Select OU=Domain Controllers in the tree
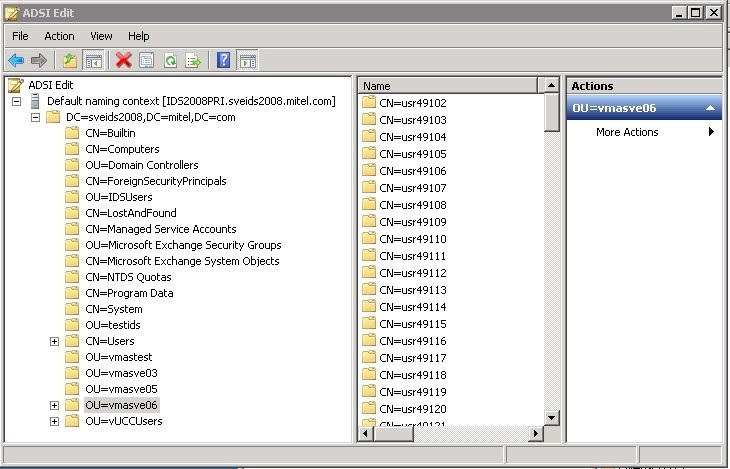Image resolution: width=730 pixels, height=469 pixels. [142, 165]
